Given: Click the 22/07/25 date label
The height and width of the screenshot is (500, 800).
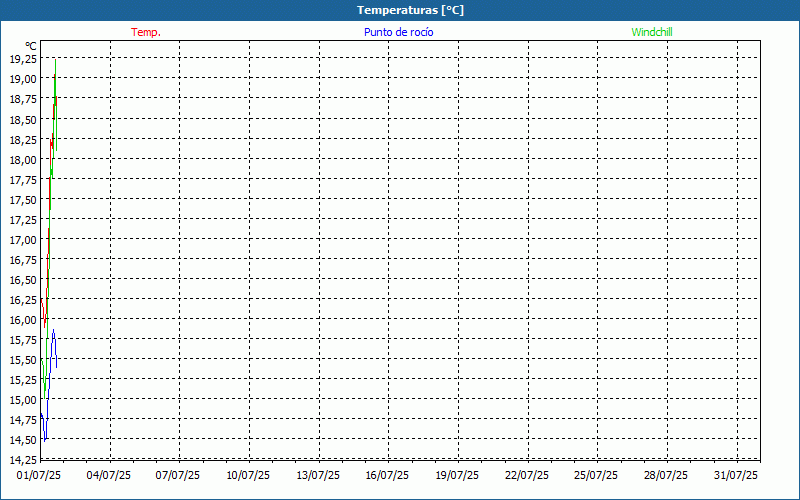Looking at the screenshot, I should pos(527,476).
